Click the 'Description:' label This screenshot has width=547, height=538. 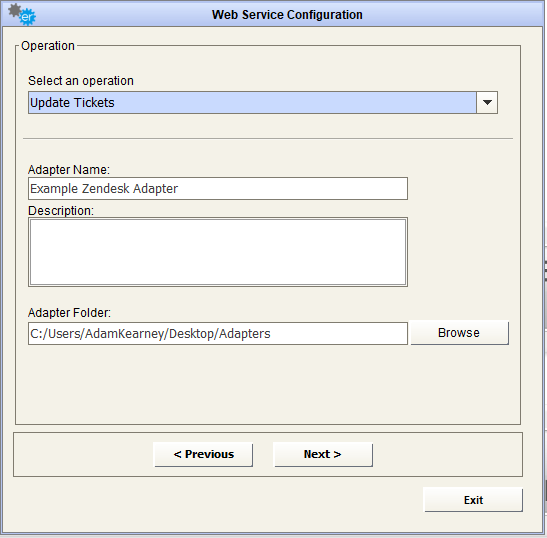pyautogui.click(x=61, y=211)
